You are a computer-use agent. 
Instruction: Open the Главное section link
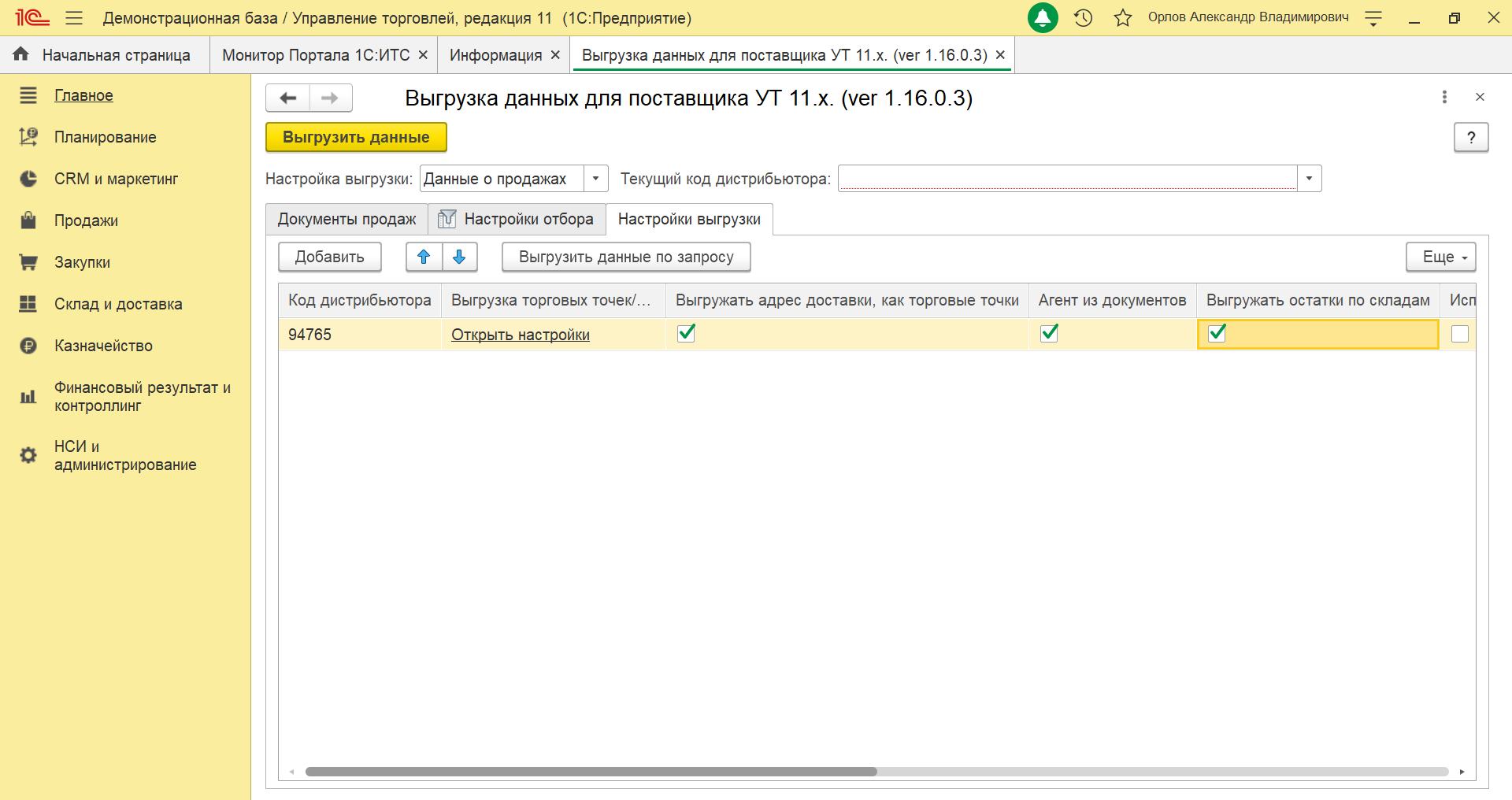[x=83, y=95]
